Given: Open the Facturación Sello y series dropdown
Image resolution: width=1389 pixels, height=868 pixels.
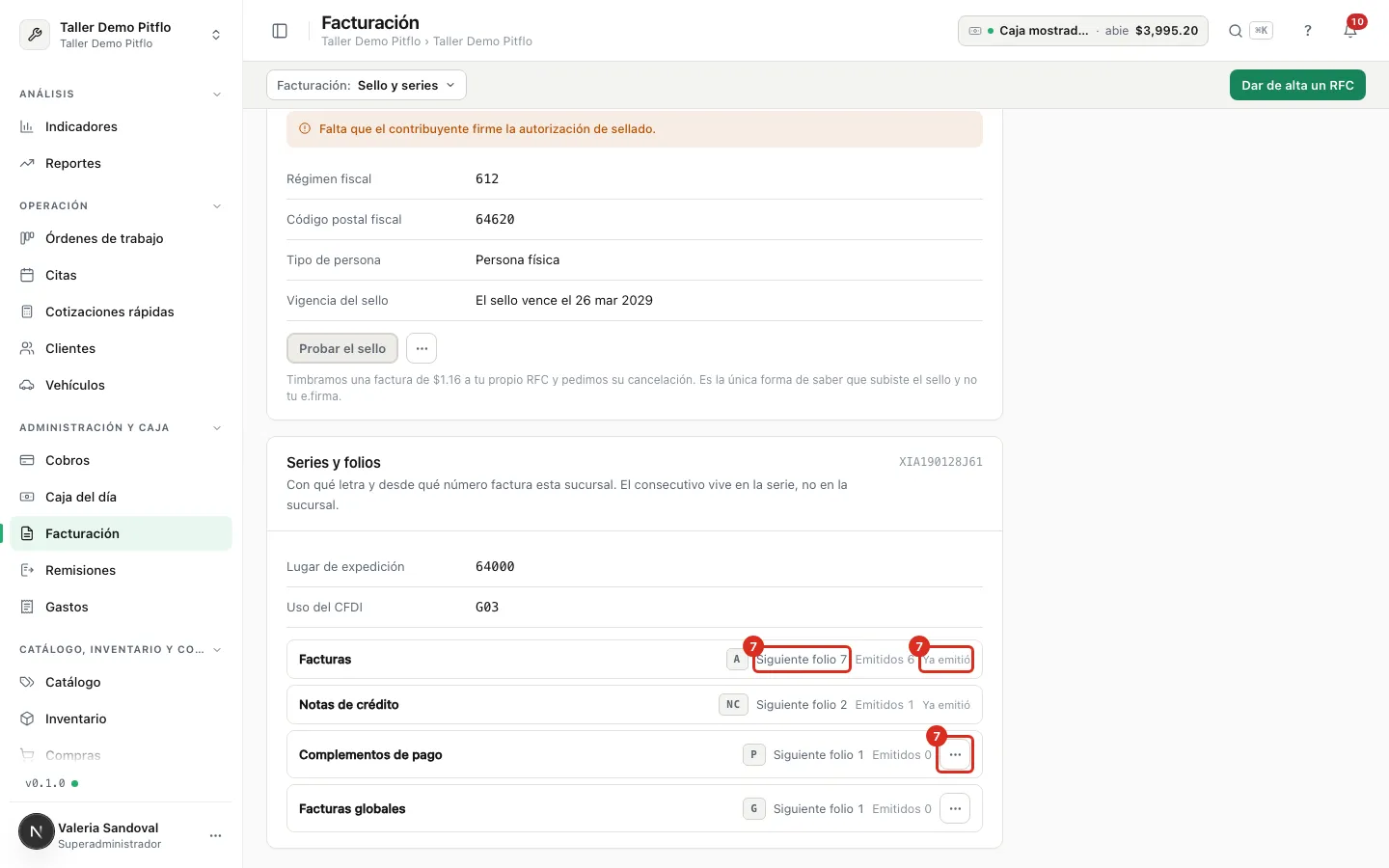Looking at the screenshot, I should (x=367, y=85).
